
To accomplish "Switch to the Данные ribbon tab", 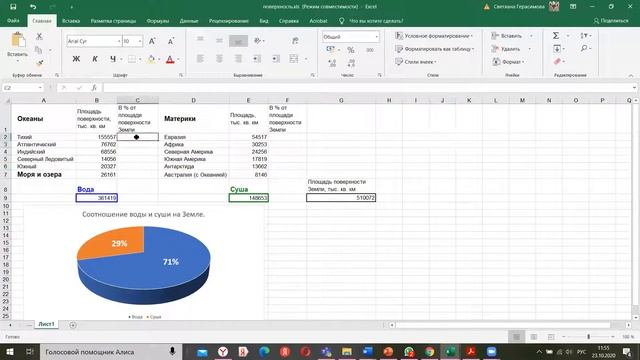I will pos(189,21).
